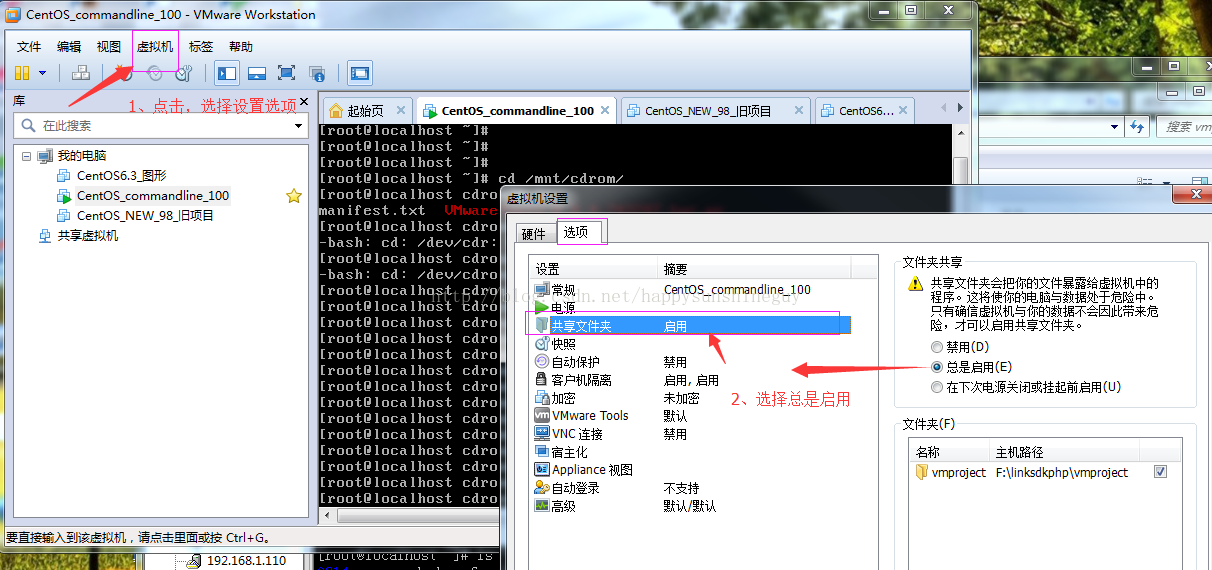1212x570 pixels.
Task: Select the Appliance 视图 settings row
Action: (690, 470)
